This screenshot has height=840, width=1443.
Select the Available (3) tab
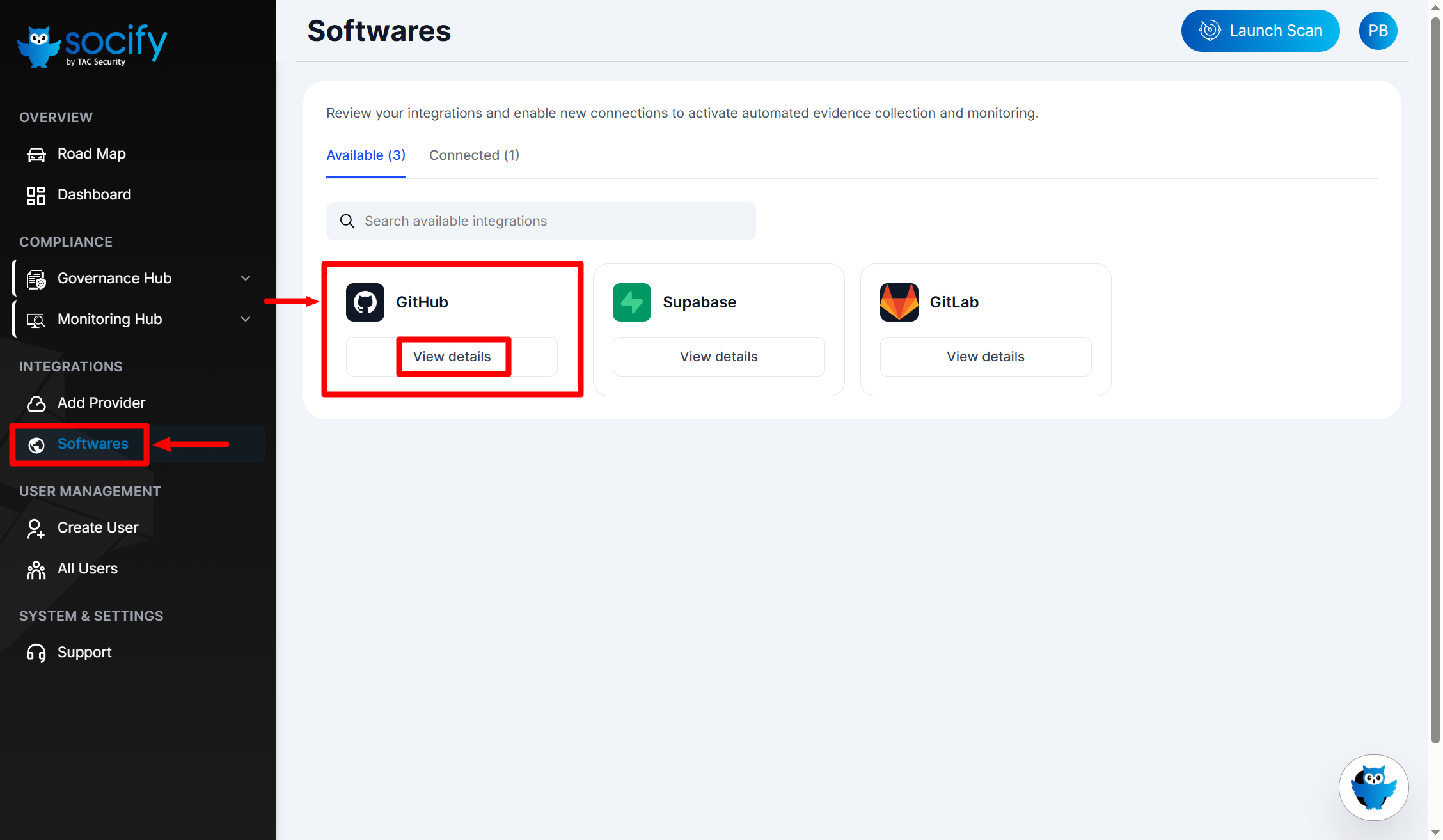tap(366, 155)
